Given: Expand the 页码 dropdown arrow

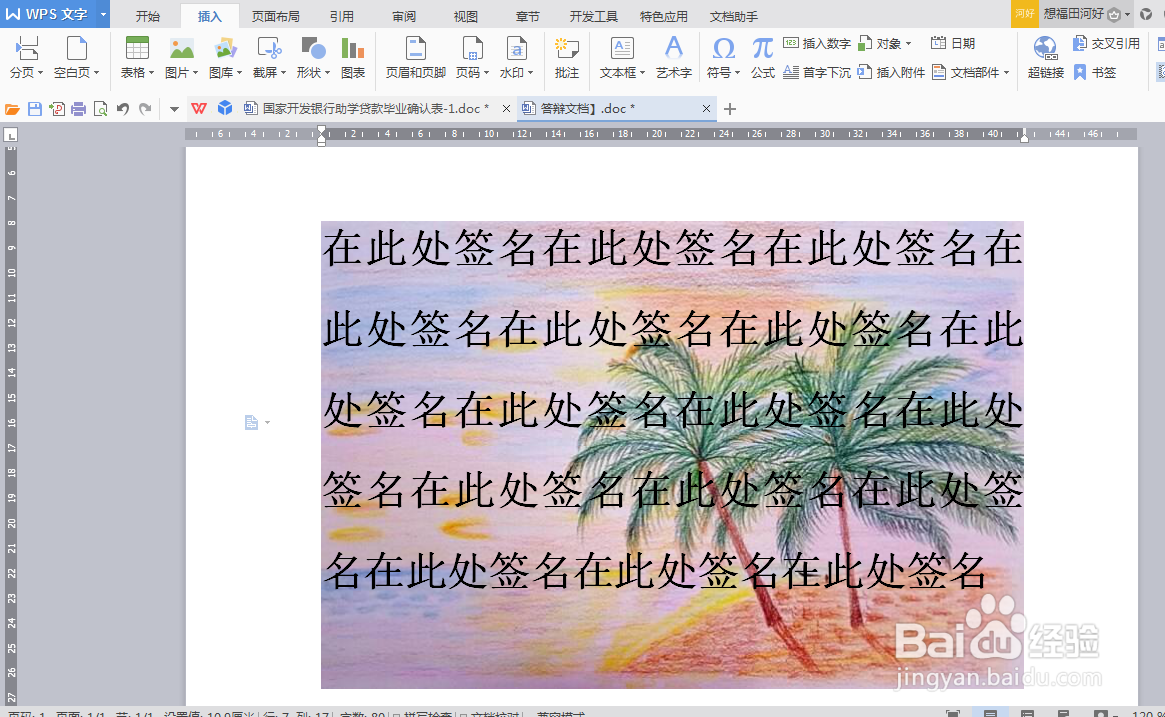Looking at the screenshot, I should [486, 73].
